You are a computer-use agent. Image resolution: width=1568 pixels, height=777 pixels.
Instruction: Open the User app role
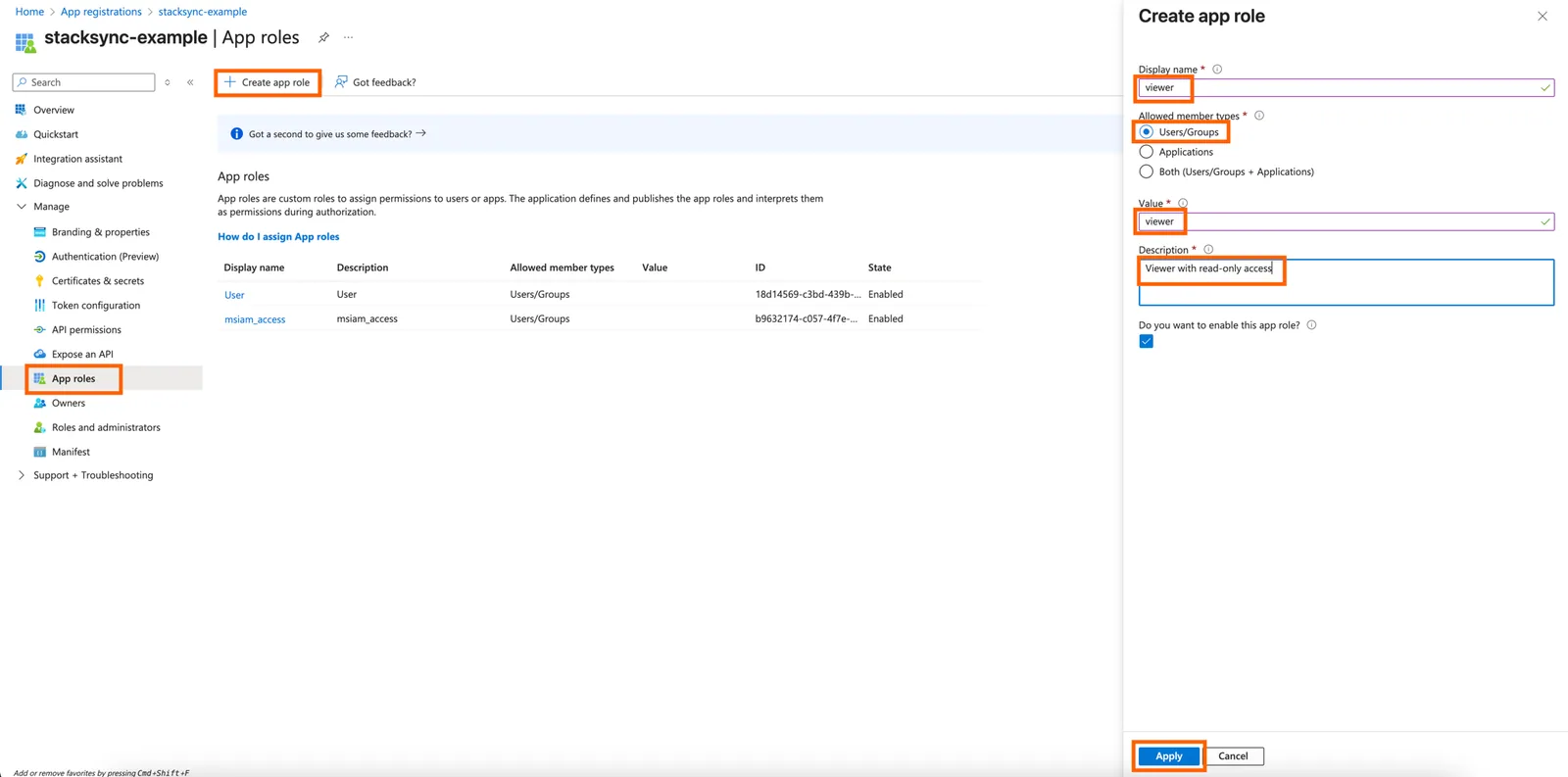[234, 295]
